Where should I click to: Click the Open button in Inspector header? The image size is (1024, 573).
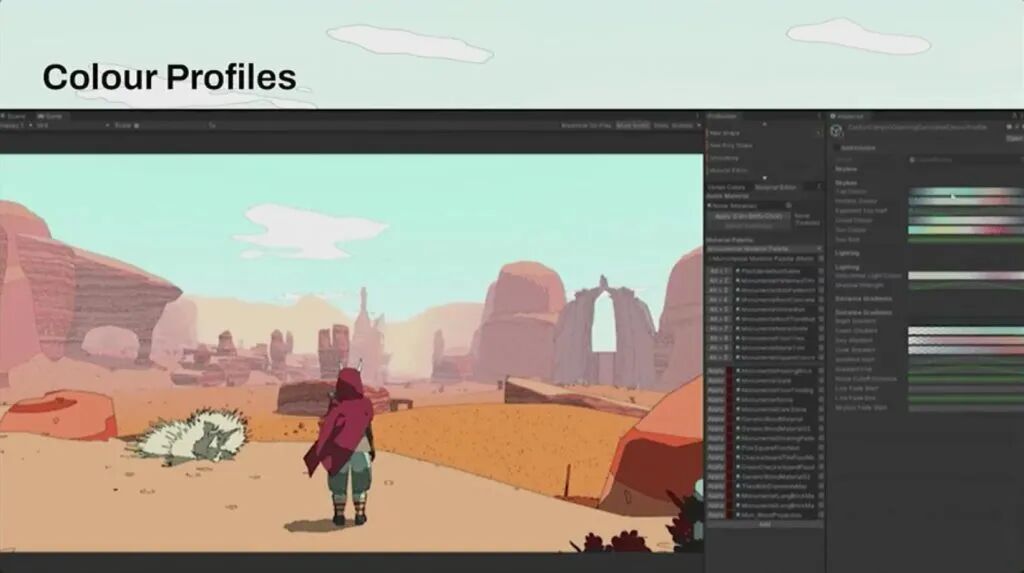click(1014, 139)
